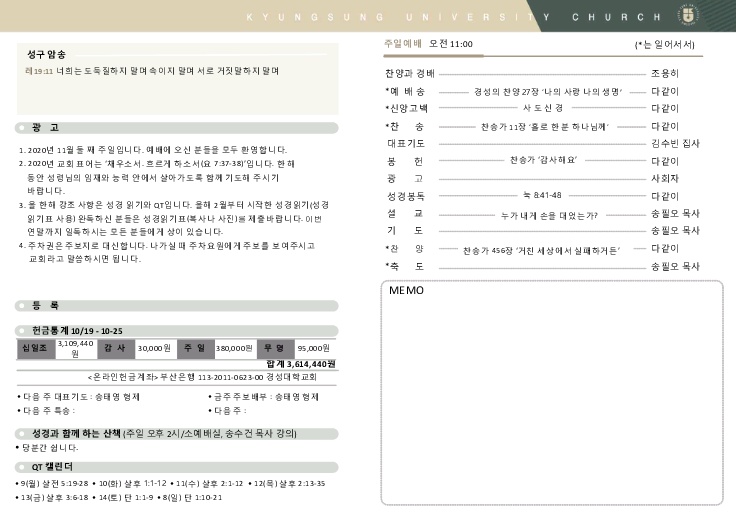Select the '등 록' section header bar
Image resolution: width=736 pixels, height=519 pixels.
176,305
